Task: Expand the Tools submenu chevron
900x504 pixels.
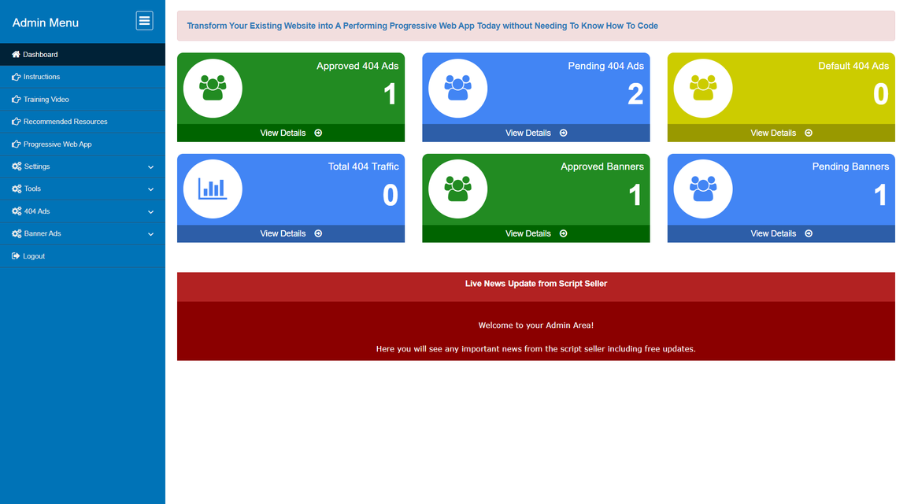Action: click(x=150, y=189)
